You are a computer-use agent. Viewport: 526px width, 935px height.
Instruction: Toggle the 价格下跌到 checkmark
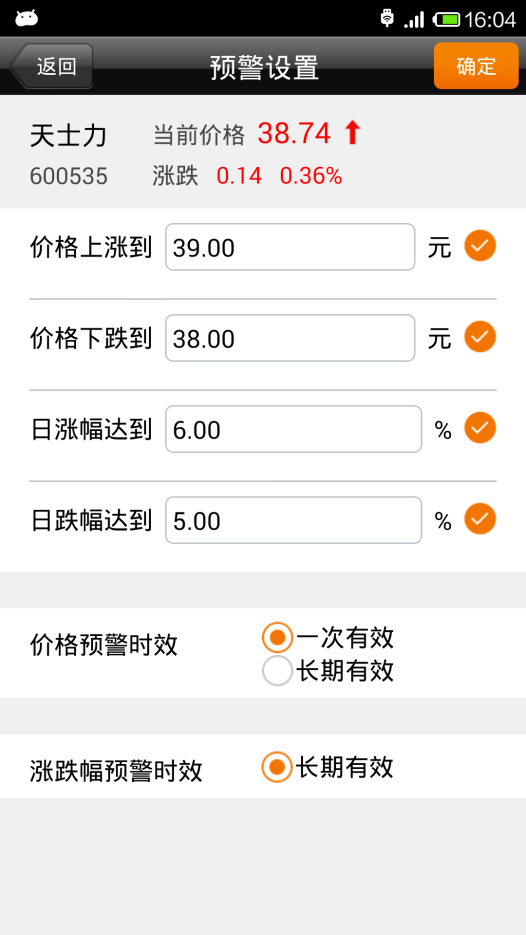pos(480,337)
